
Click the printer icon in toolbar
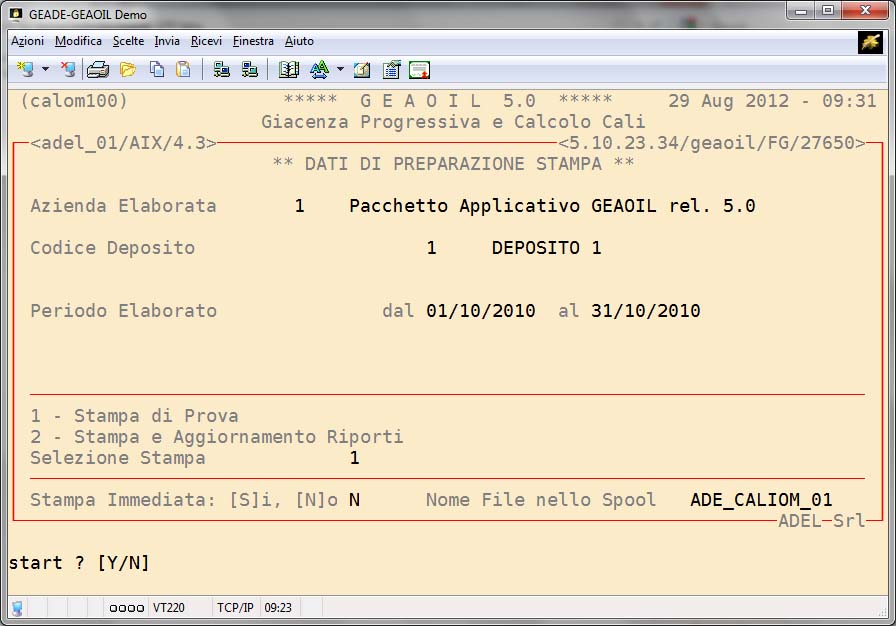[97, 70]
